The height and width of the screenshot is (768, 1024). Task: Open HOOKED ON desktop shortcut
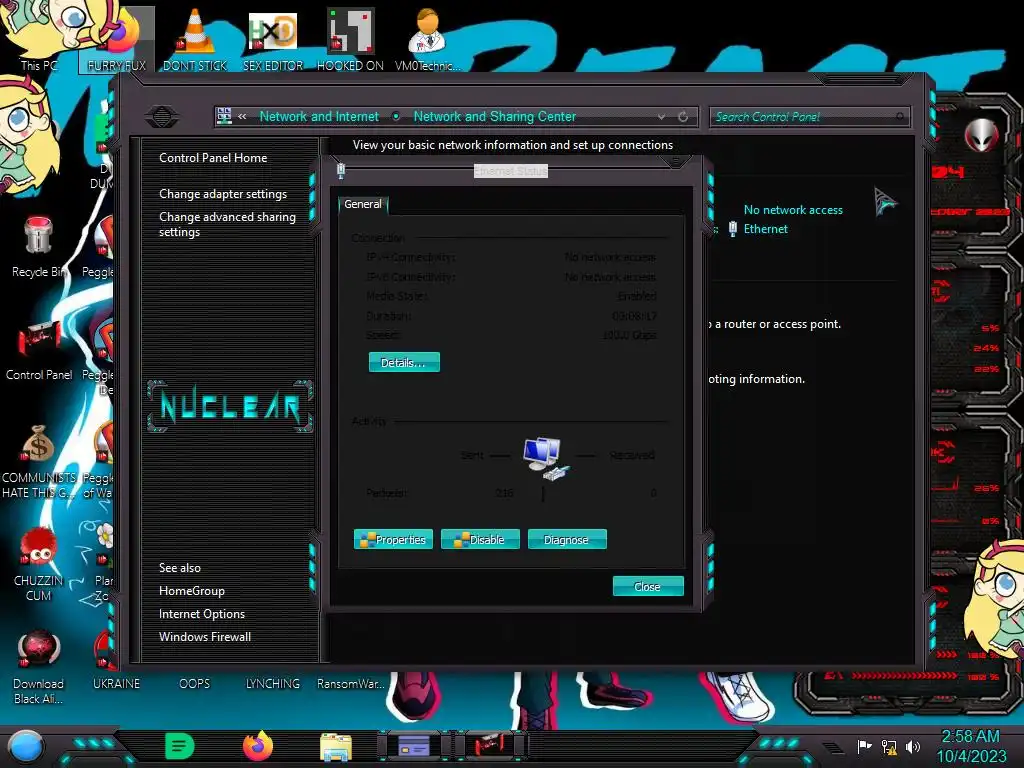(350, 39)
